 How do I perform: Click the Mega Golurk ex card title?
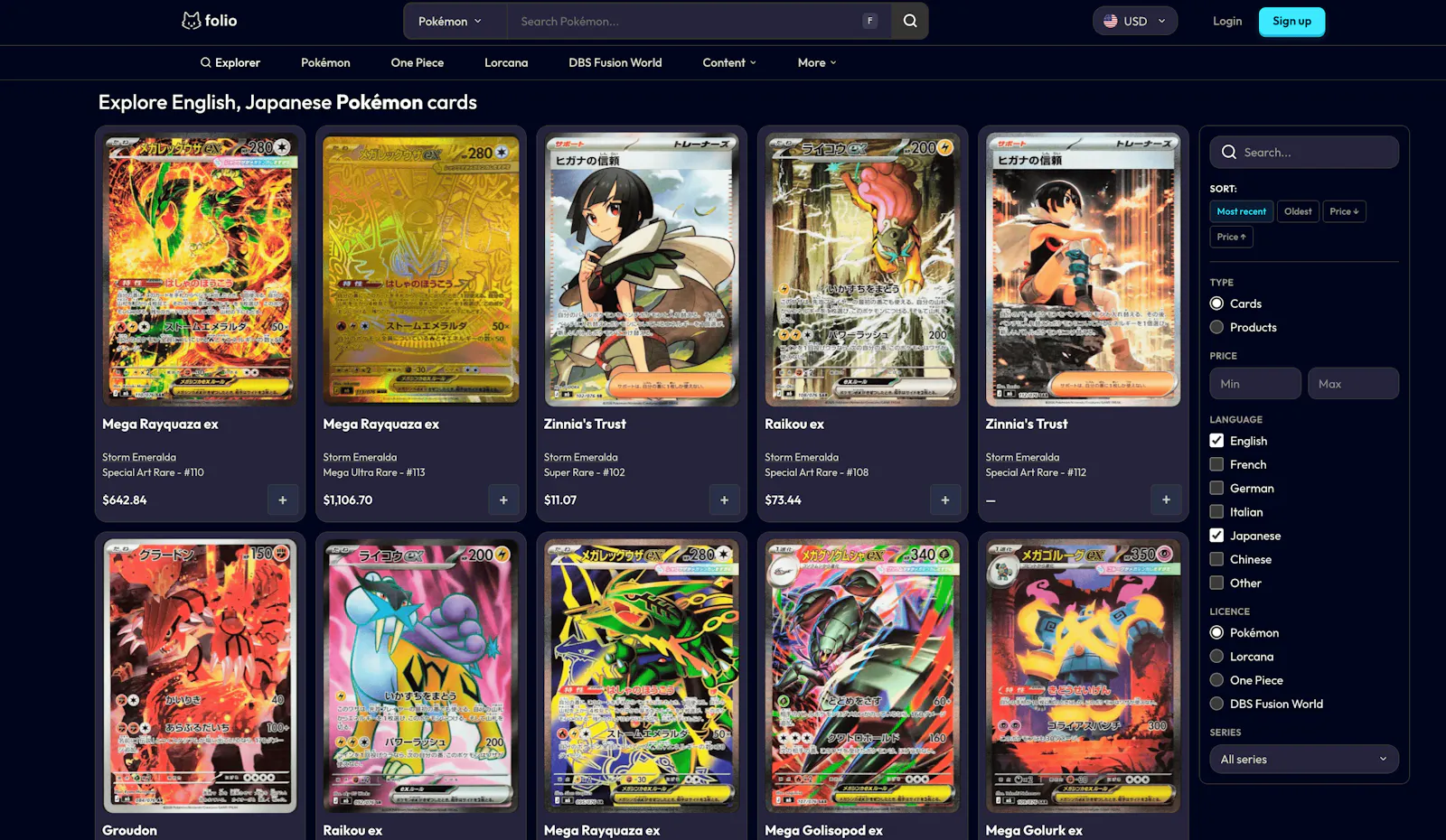pos(1034,830)
